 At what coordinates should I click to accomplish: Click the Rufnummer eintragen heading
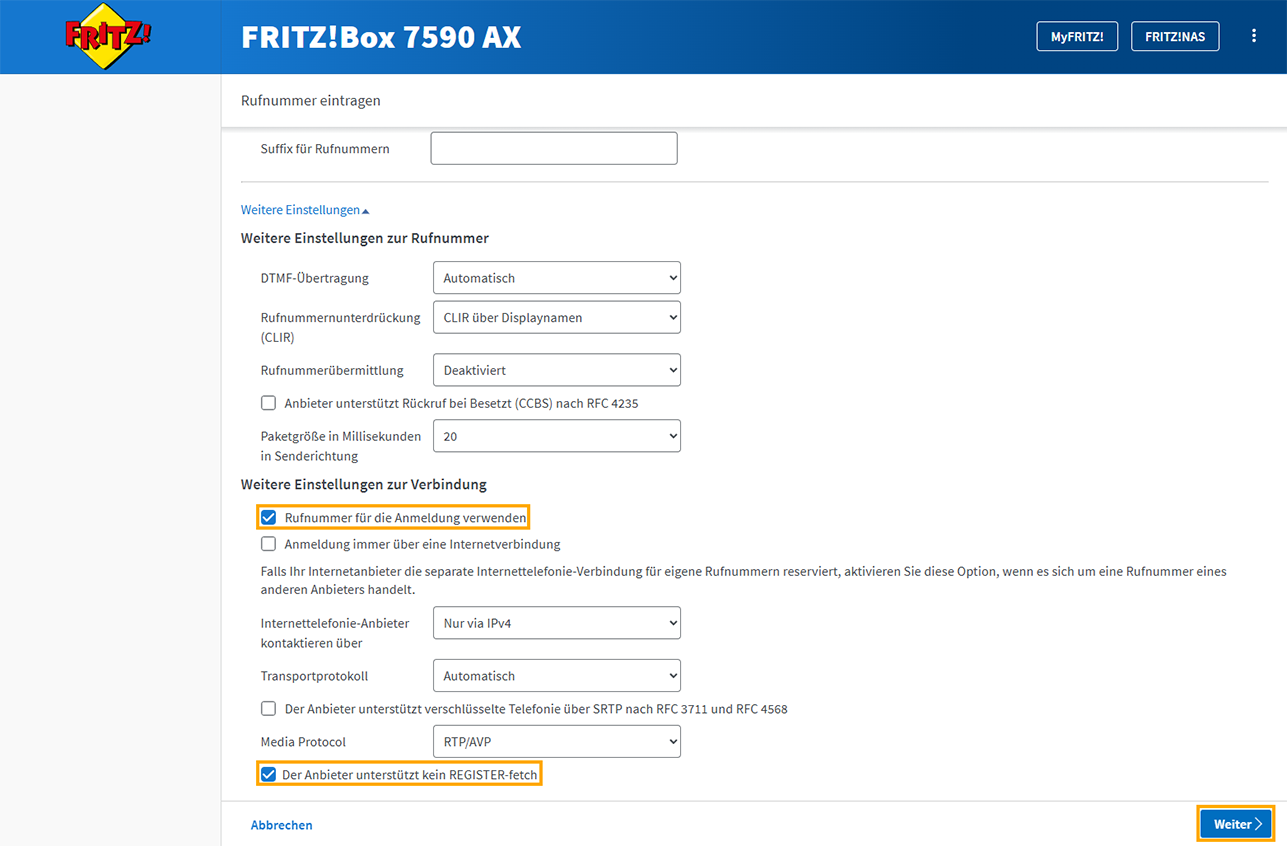click(311, 101)
